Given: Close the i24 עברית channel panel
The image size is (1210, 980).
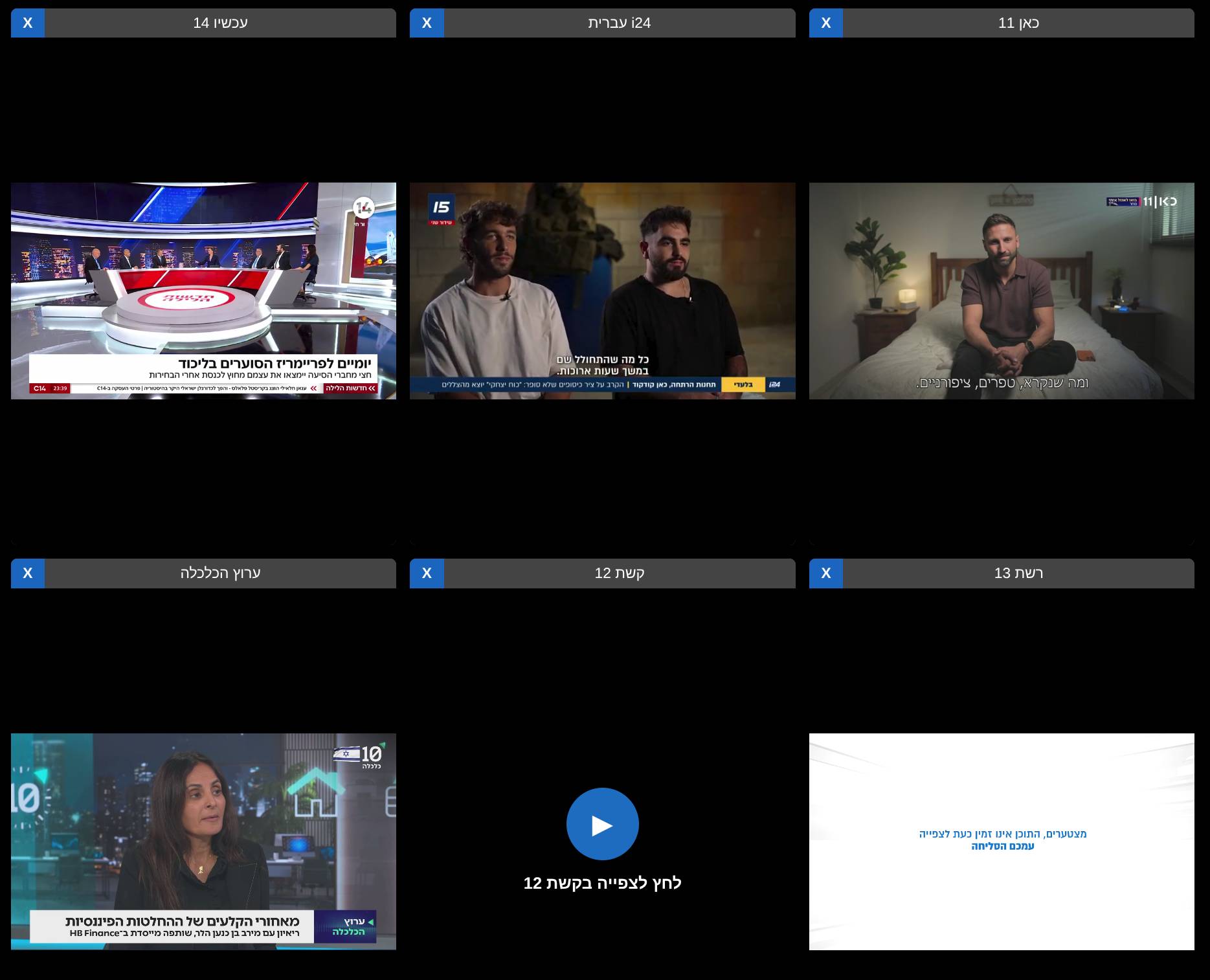Looking at the screenshot, I should [x=427, y=23].
